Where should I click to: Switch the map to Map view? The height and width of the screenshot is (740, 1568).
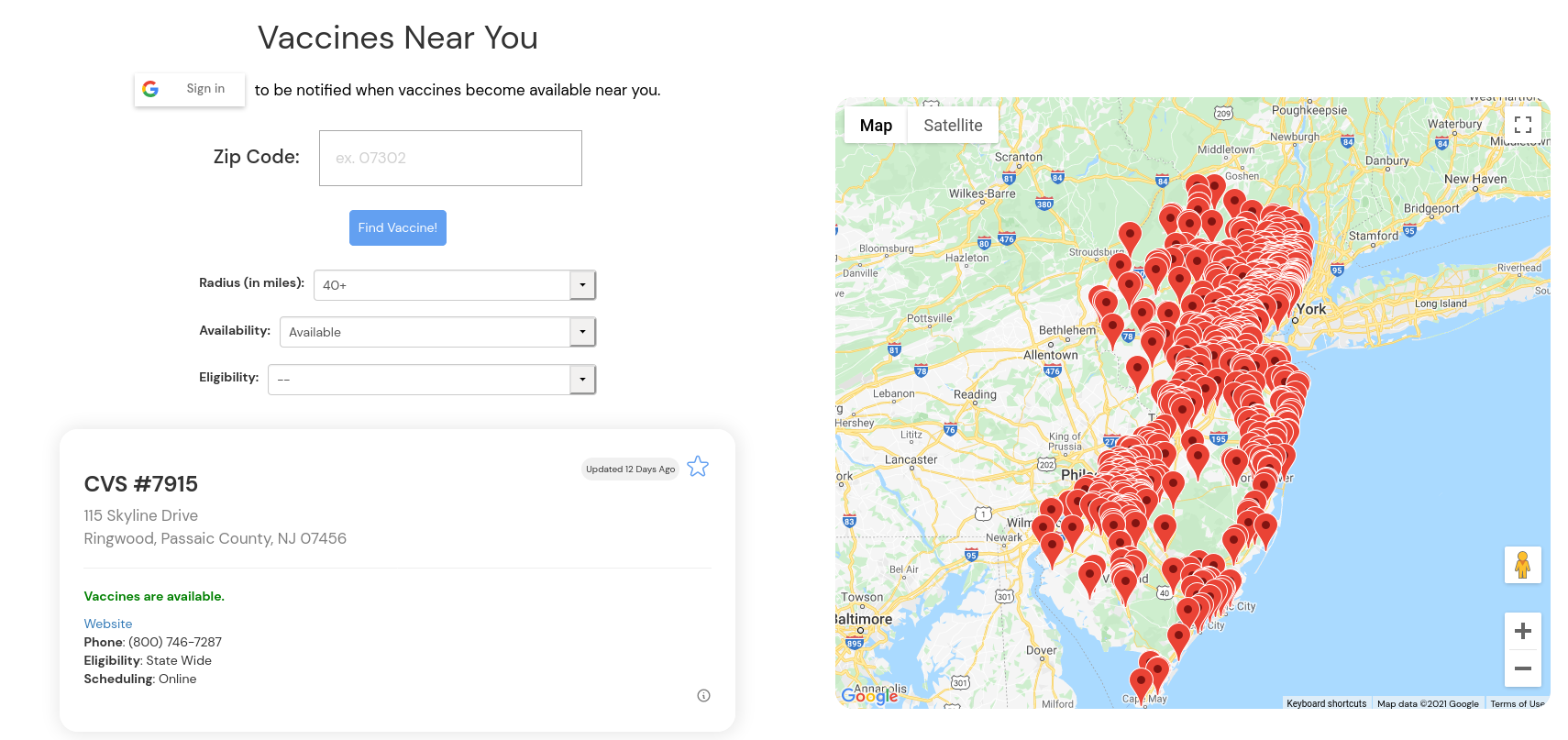click(876, 126)
